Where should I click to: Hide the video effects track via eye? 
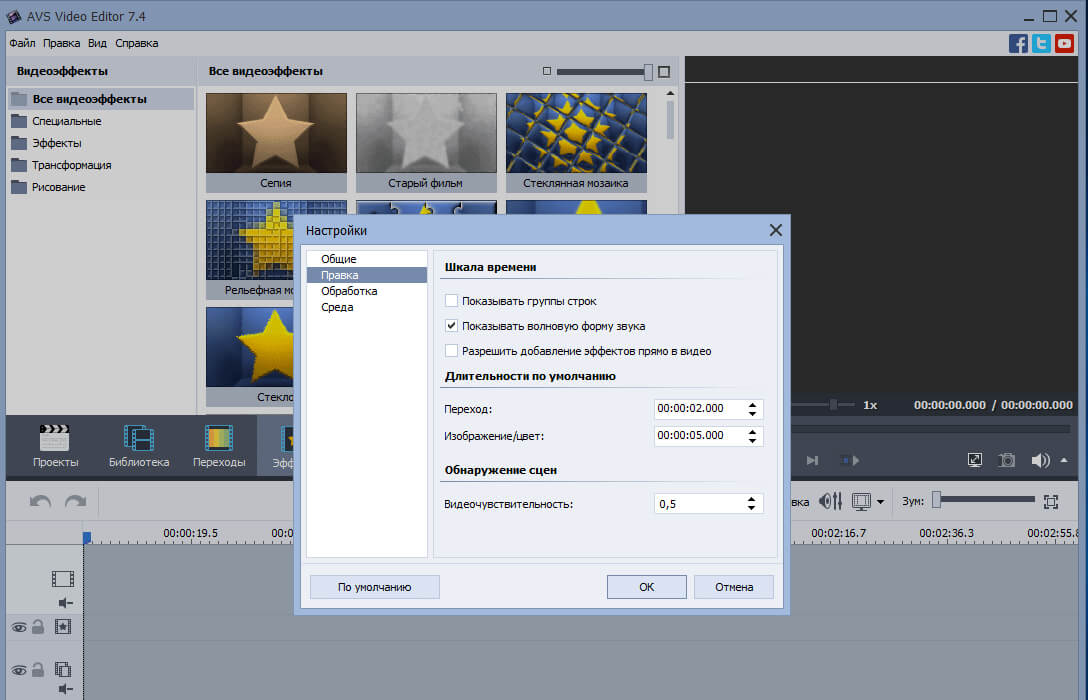[x=19, y=628]
